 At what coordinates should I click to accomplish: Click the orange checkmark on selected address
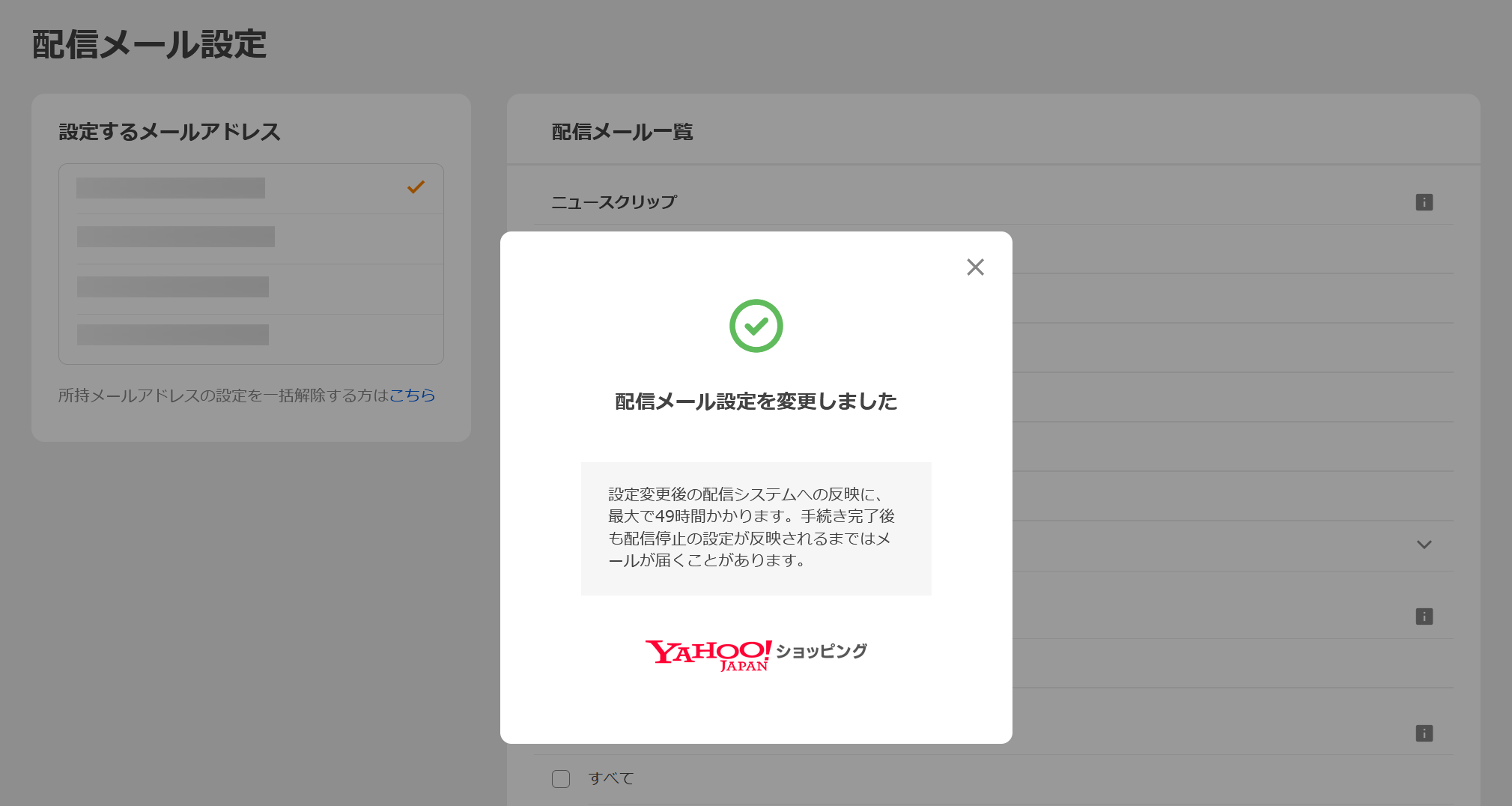[x=416, y=187]
